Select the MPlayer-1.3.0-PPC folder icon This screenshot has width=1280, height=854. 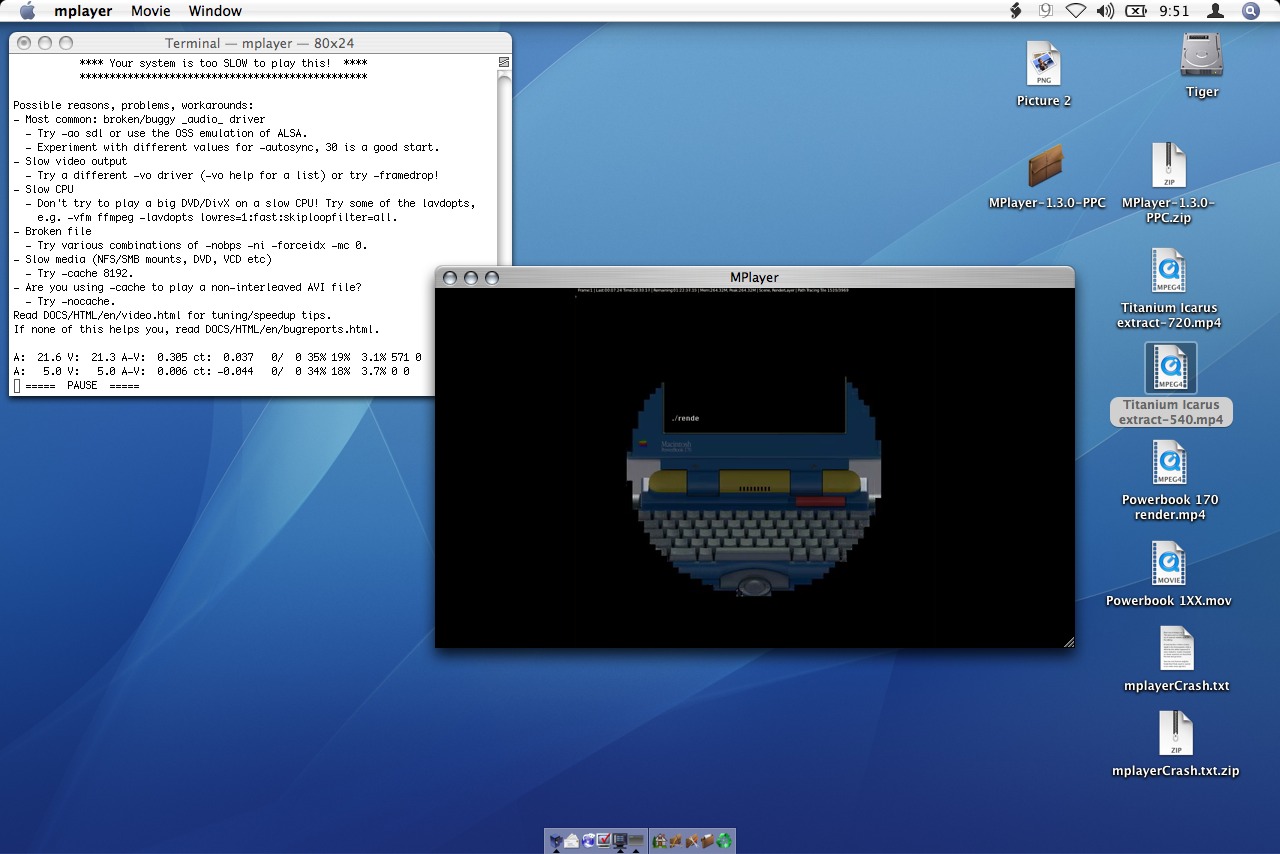(1046, 166)
